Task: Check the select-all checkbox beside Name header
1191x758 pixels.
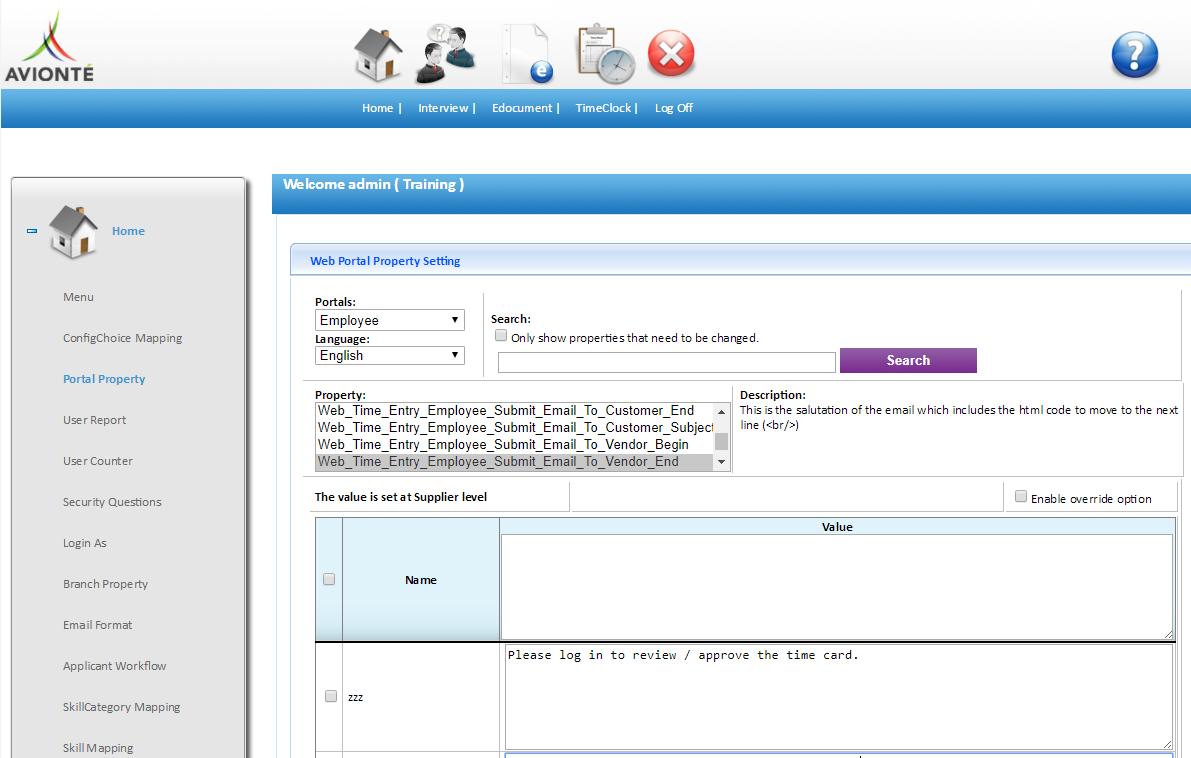Action: [329, 580]
